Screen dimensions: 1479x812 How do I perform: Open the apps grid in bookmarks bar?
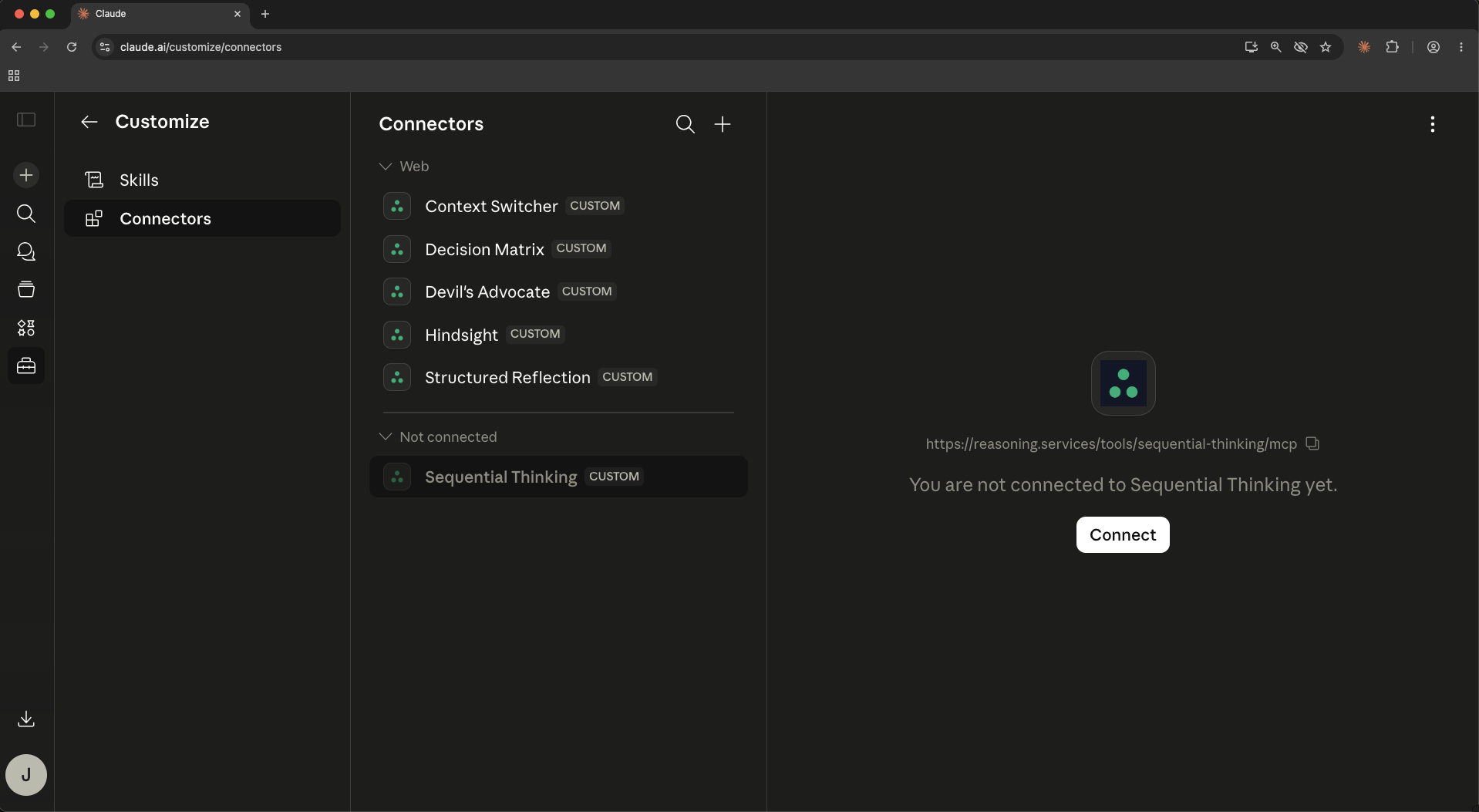[x=14, y=76]
